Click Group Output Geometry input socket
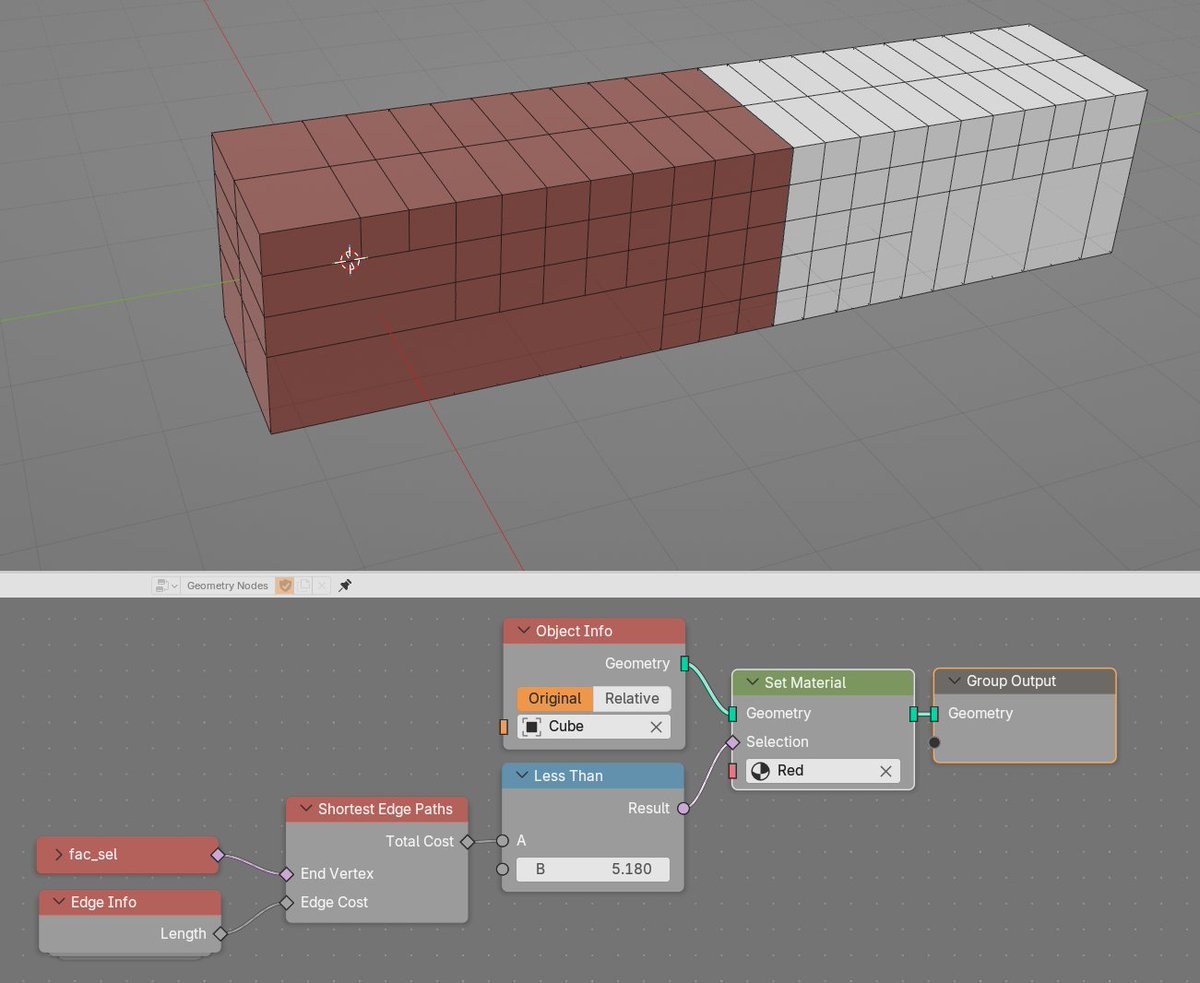1200x983 pixels. tap(934, 713)
